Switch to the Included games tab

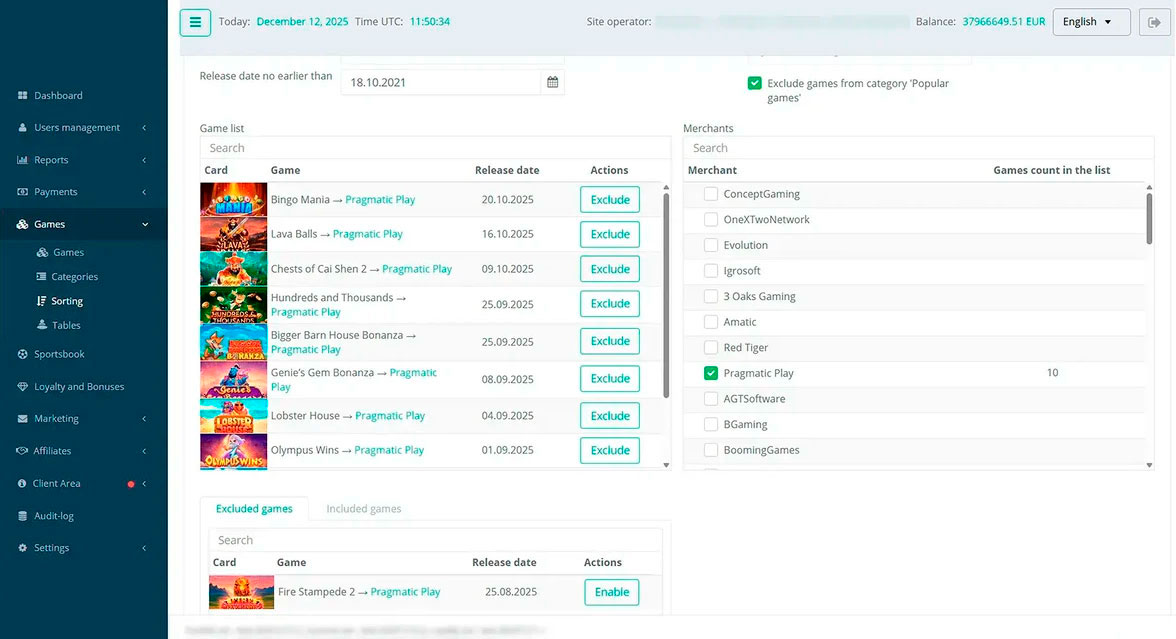click(x=364, y=508)
